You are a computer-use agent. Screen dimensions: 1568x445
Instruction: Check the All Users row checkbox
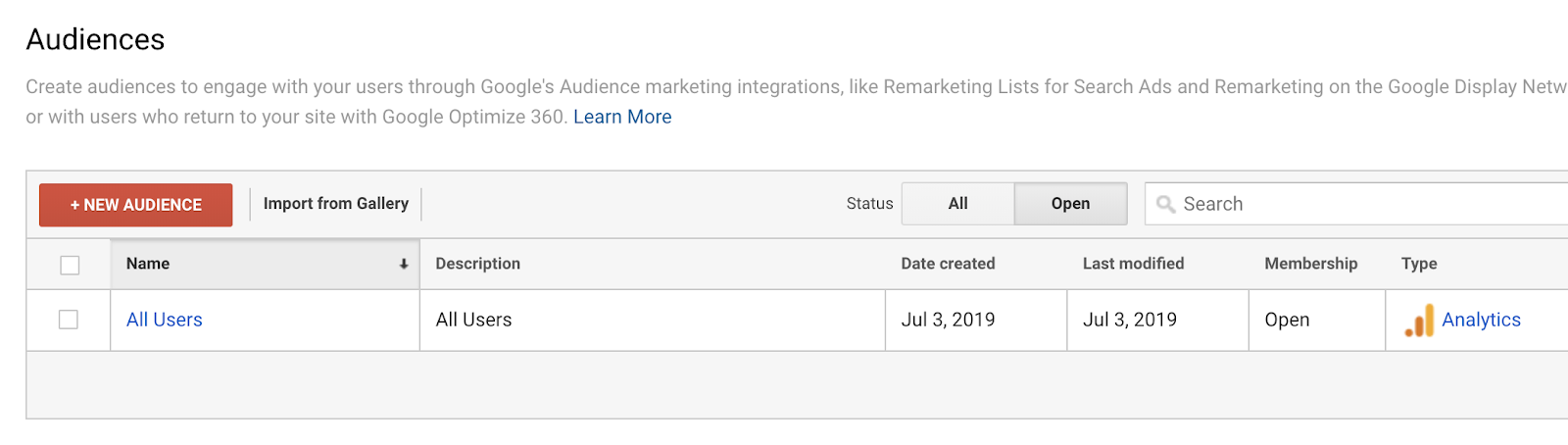[69, 320]
